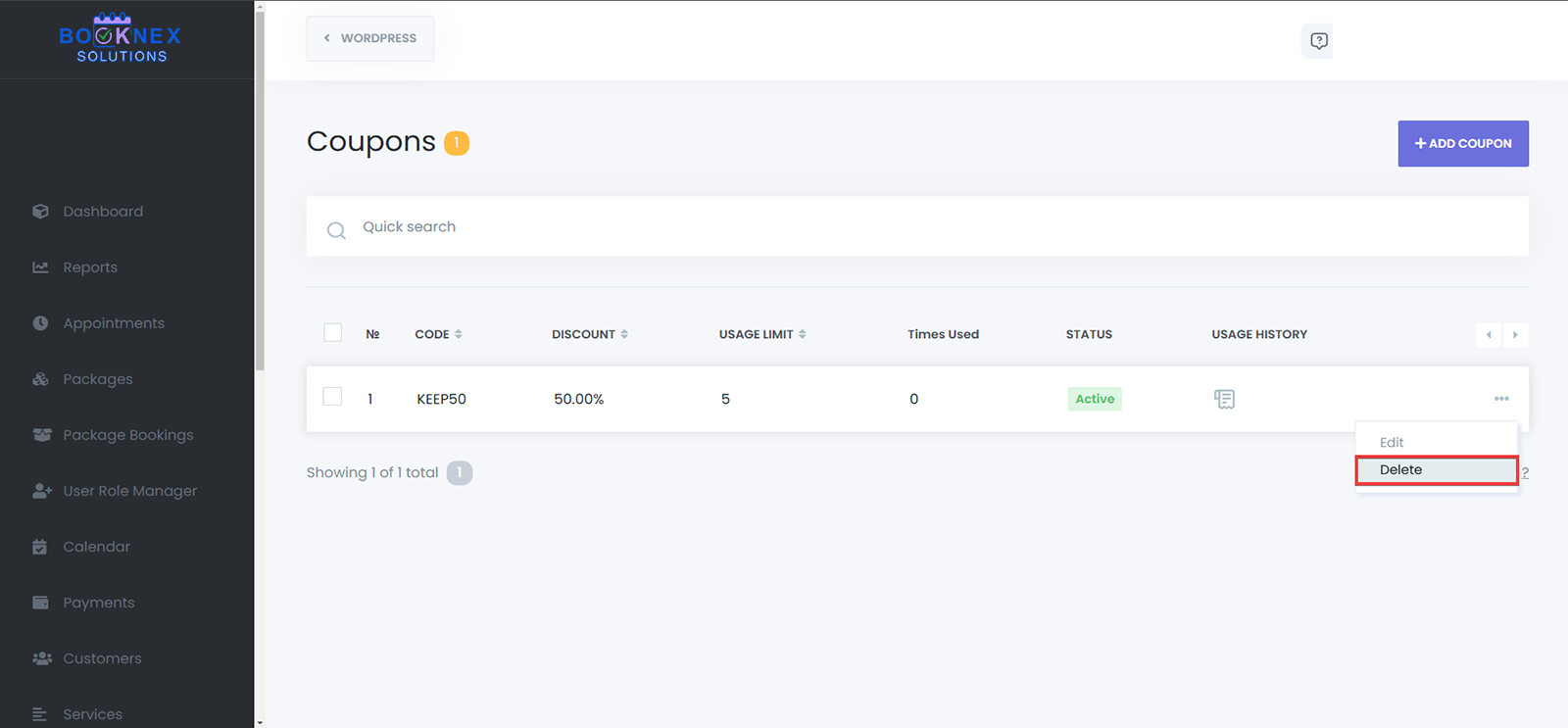
Task: Open the three-dot actions menu for KEEP50
Action: coord(1500,399)
